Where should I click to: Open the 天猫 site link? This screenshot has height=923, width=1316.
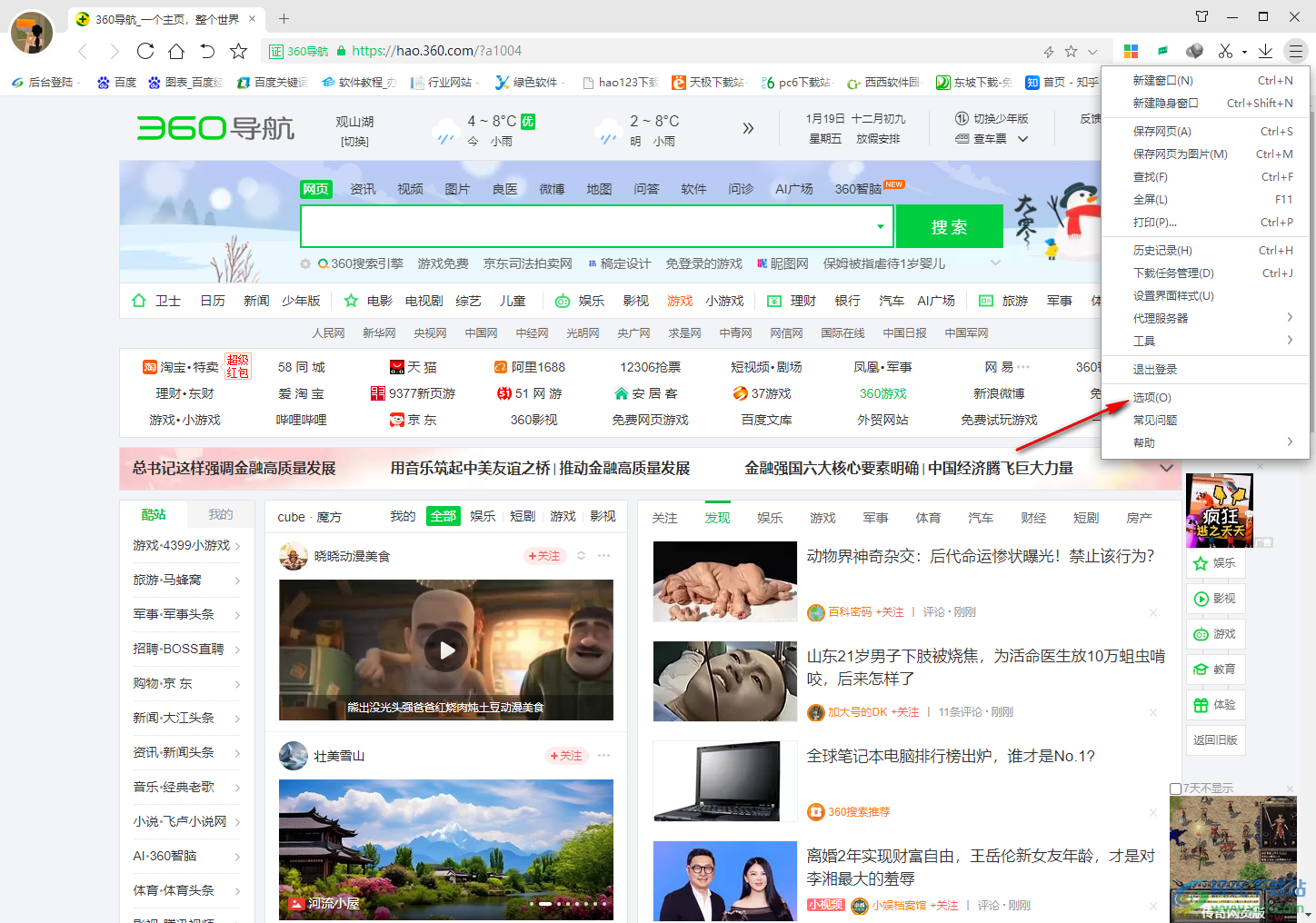click(414, 367)
